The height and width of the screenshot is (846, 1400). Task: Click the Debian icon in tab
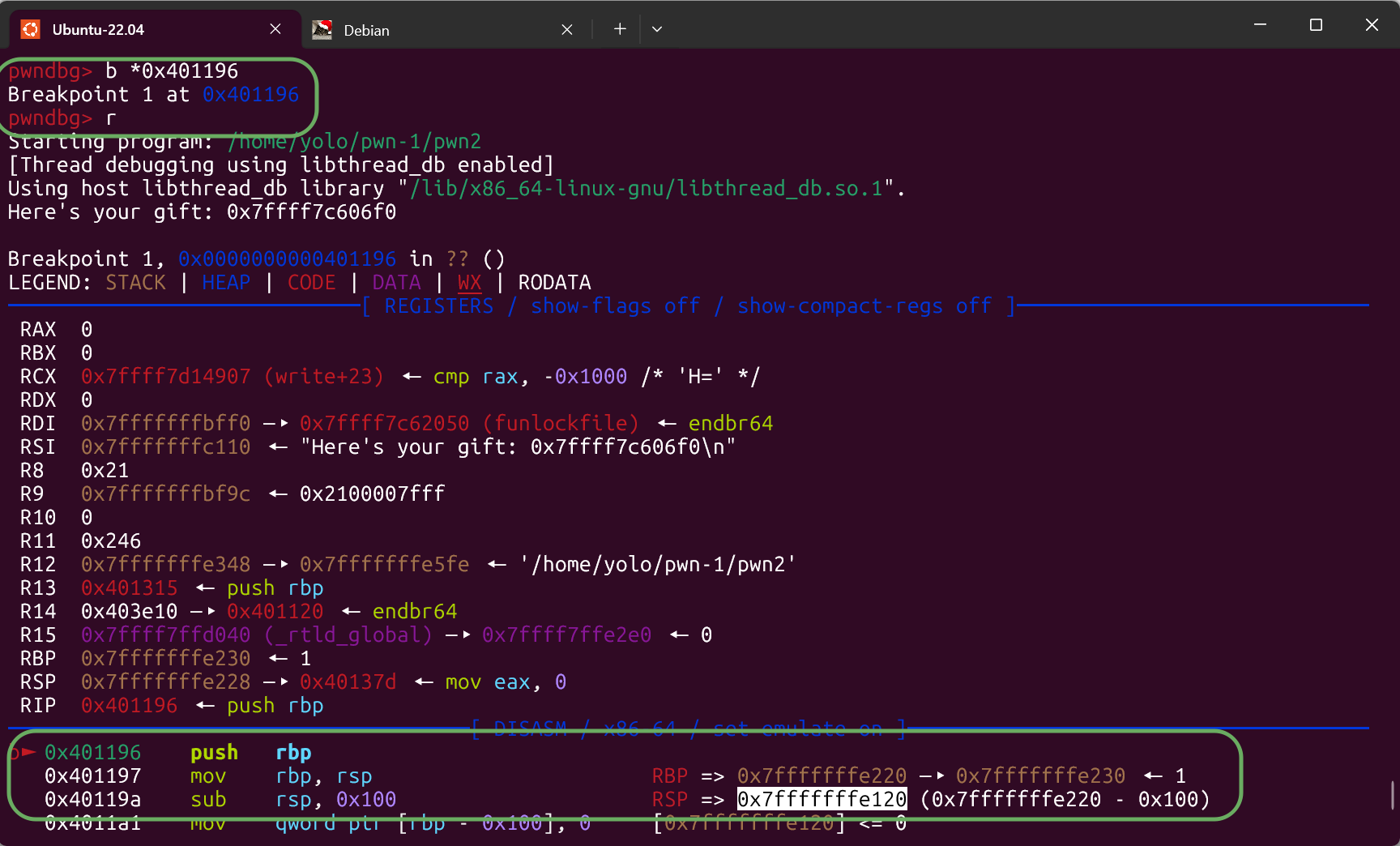322,30
